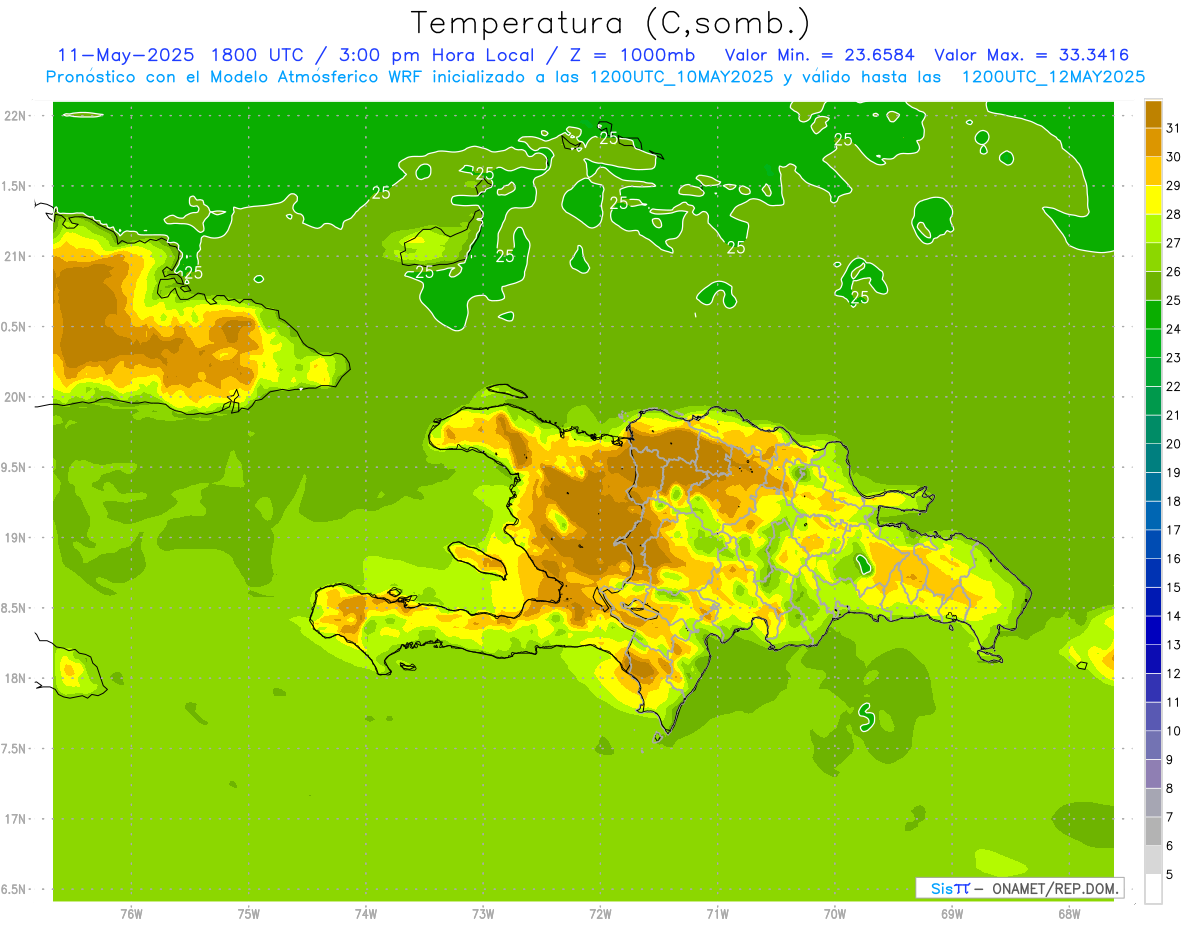Click 'Valor Min. = 23.6584' text
The image size is (1200, 927).
(x=819, y=55)
